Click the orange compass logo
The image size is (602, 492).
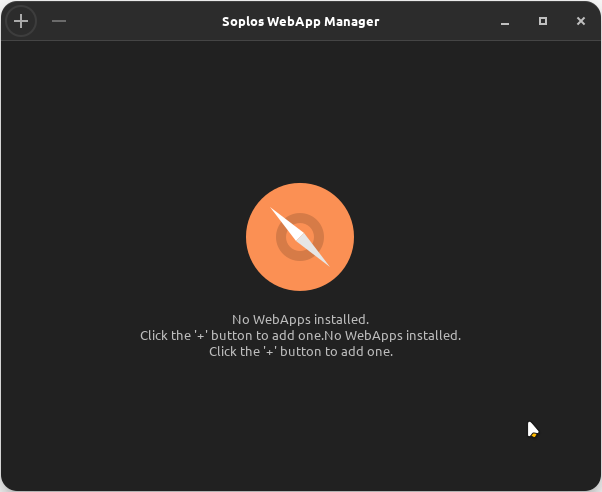click(x=300, y=237)
